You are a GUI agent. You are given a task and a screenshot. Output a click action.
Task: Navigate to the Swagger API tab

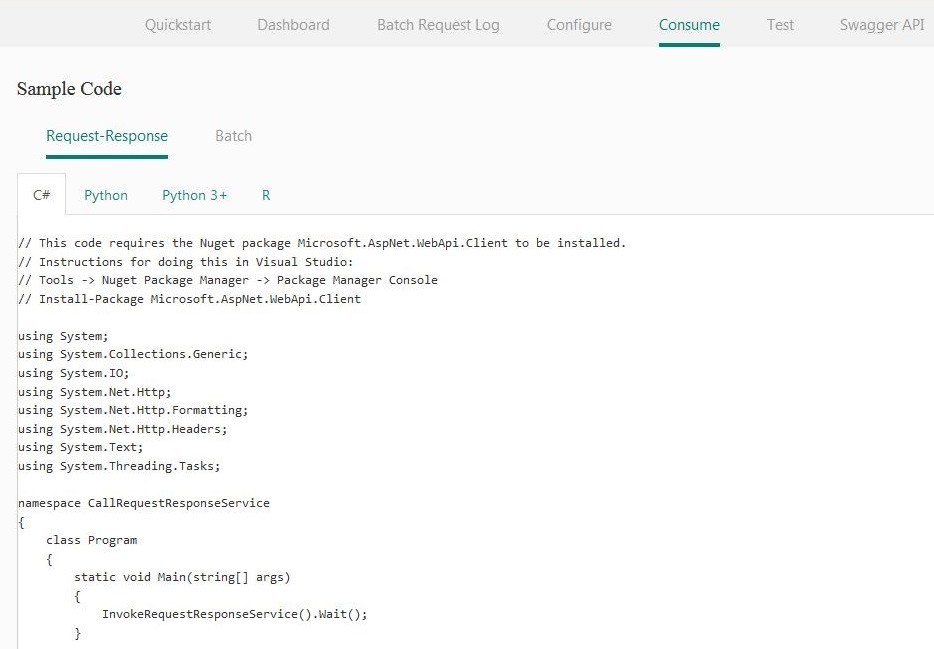point(882,25)
